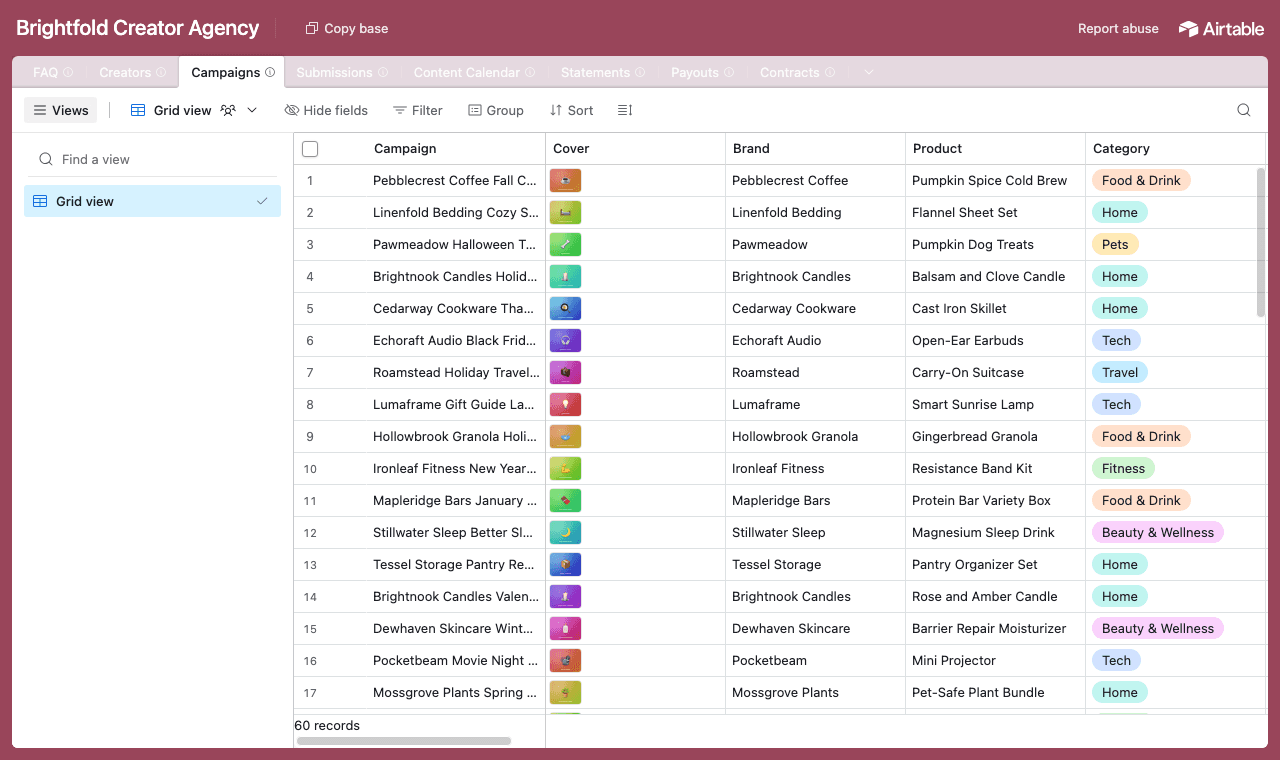The image size is (1280, 760).
Task: Click the info icon next to Creators
Action: point(161,72)
